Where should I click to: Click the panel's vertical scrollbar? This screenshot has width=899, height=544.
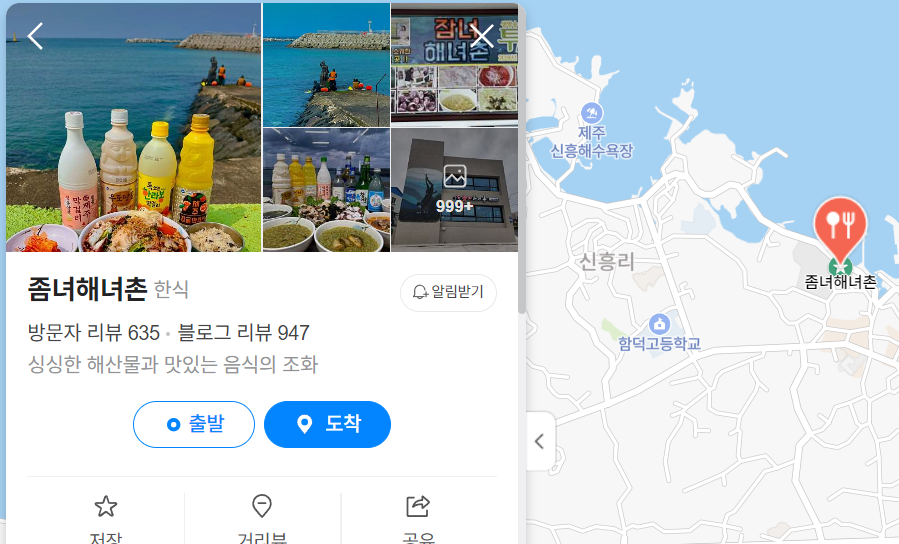(522, 161)
